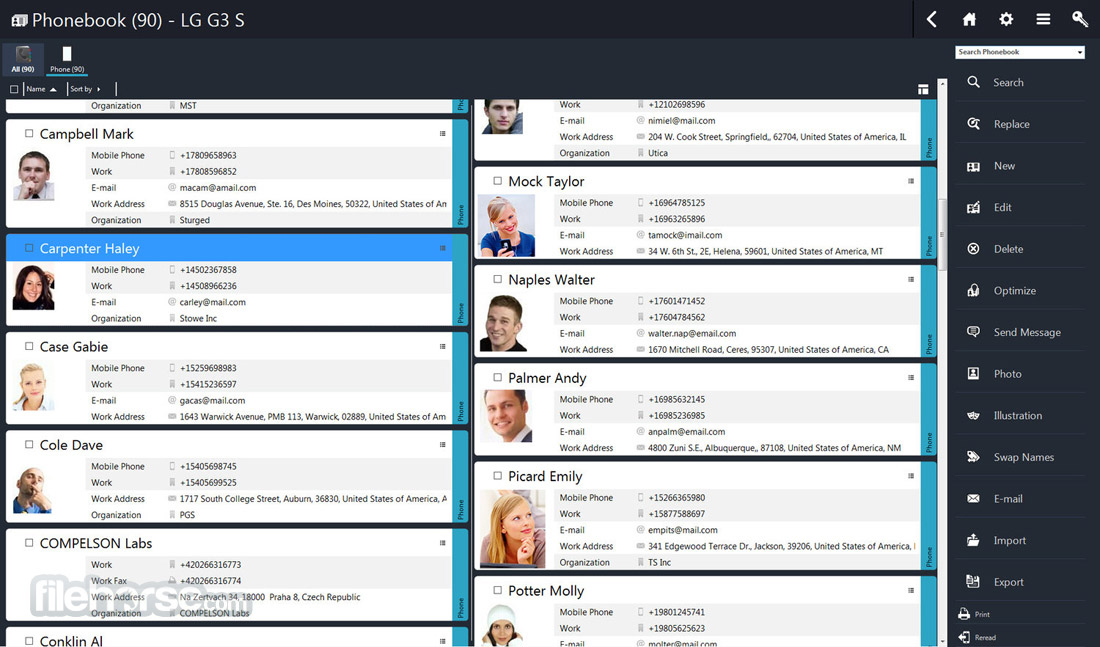Expand the Sort by menu
This screenshot has height=647, width=1100.
pyautogui.click(x=85, y=89)
